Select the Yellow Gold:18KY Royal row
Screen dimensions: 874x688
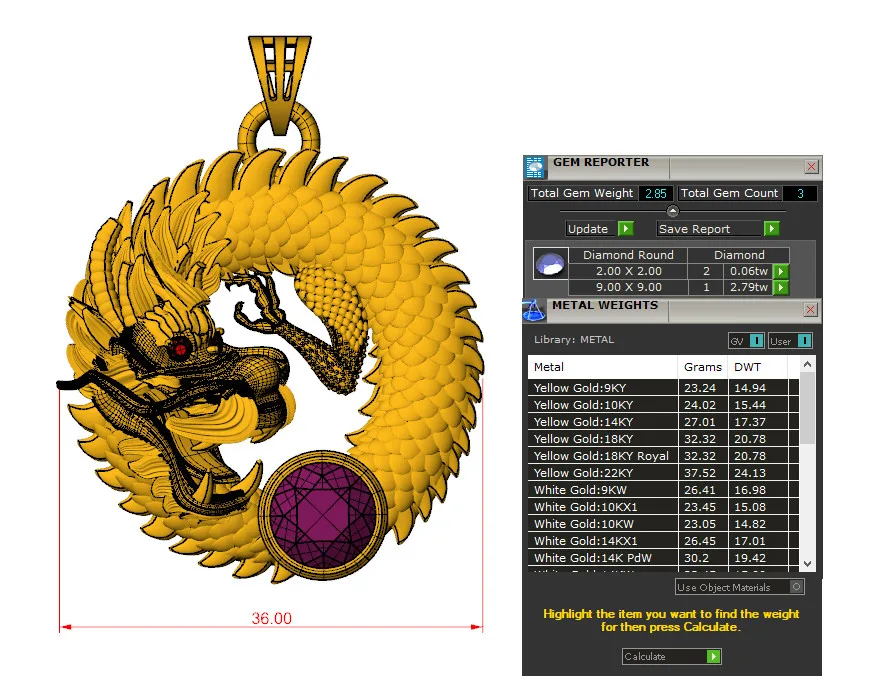pyautogui.click(x=663, y=456)
